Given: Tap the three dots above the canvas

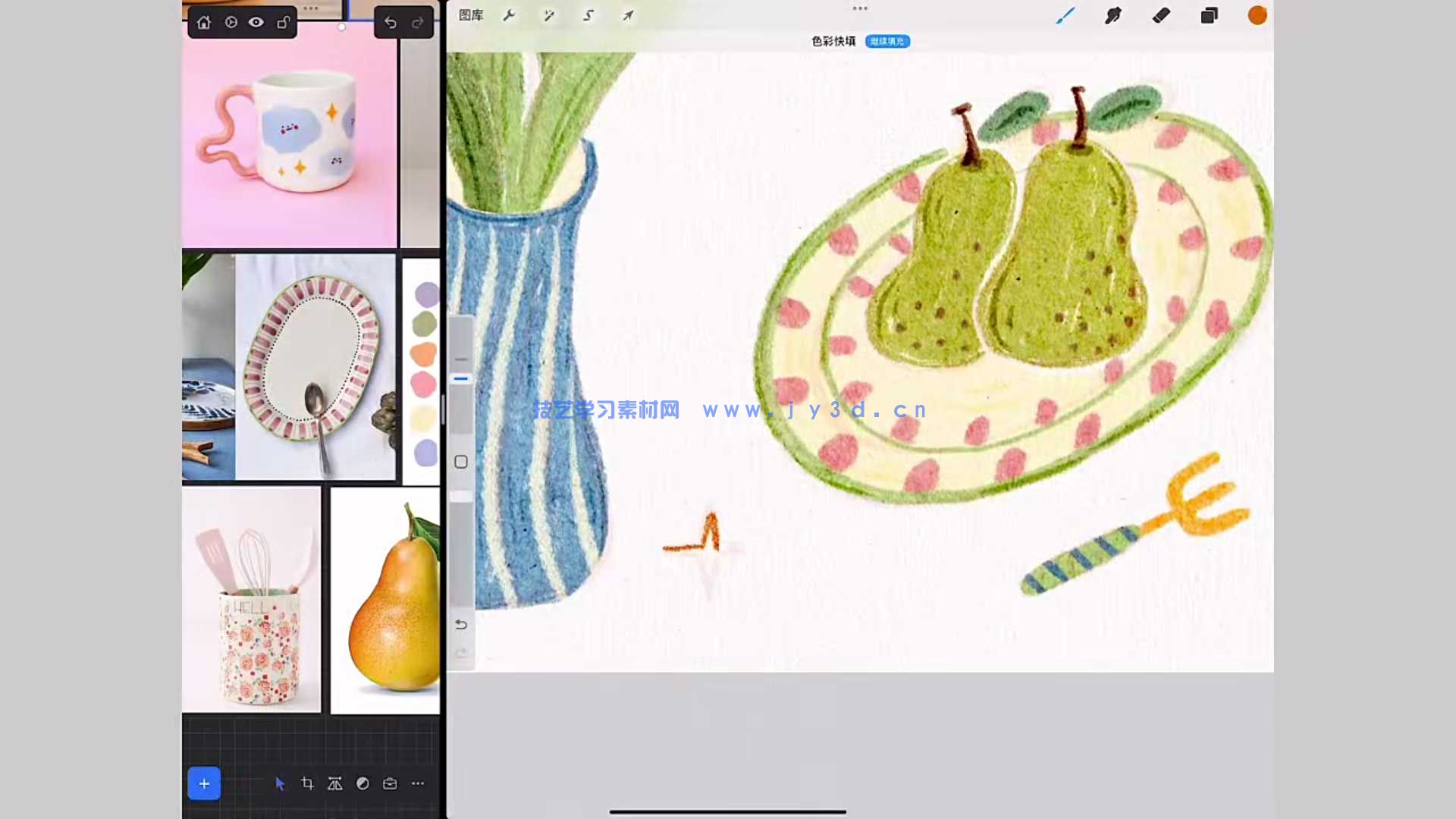Looking at the screenshot, I should (859, 8).
